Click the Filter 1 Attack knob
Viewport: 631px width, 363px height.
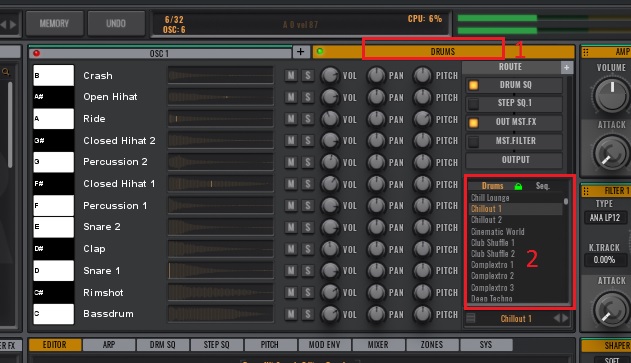tap(611, 310)
